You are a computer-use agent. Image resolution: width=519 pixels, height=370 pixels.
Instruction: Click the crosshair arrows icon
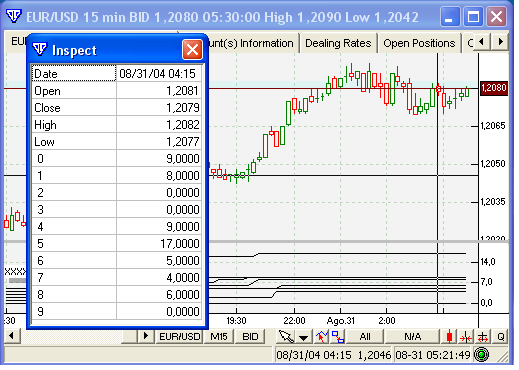point(482,337)
